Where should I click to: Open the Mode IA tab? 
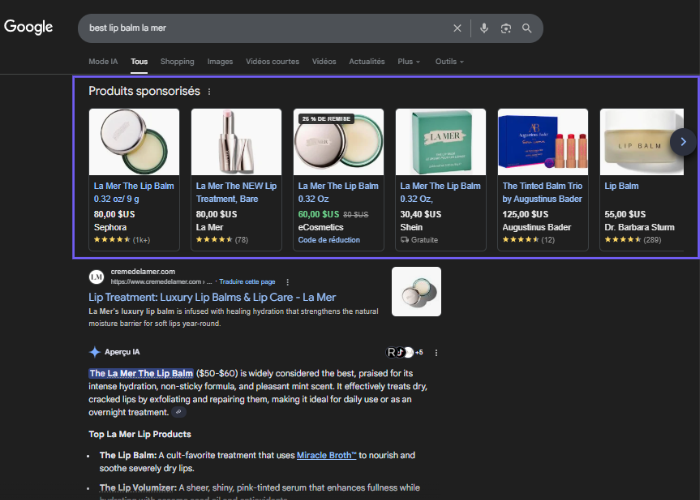point(104,61)
